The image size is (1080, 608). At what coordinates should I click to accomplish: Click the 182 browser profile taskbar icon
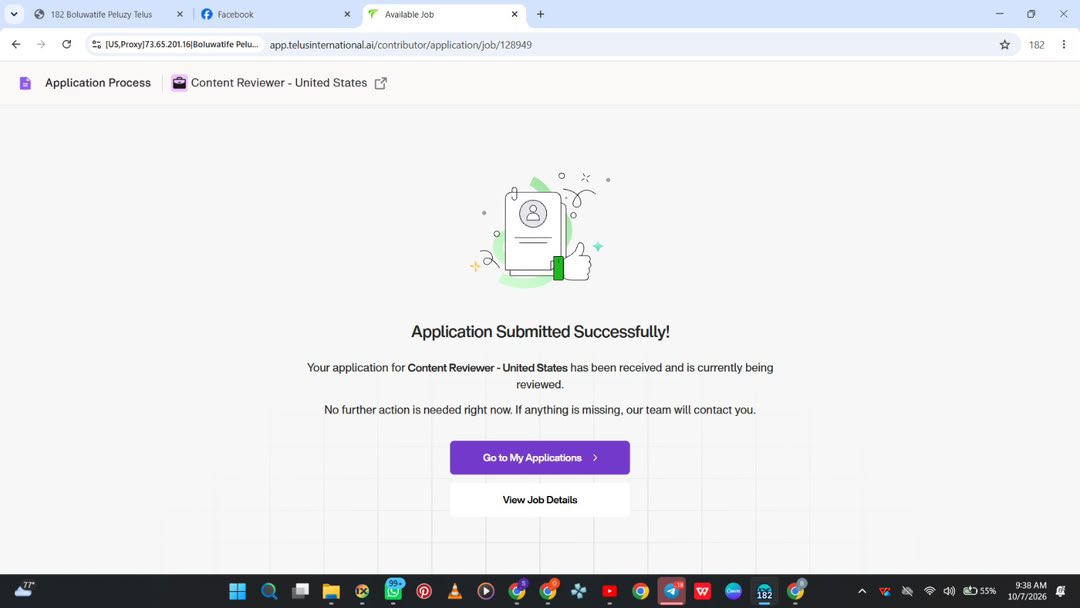[x=765, y=591]
